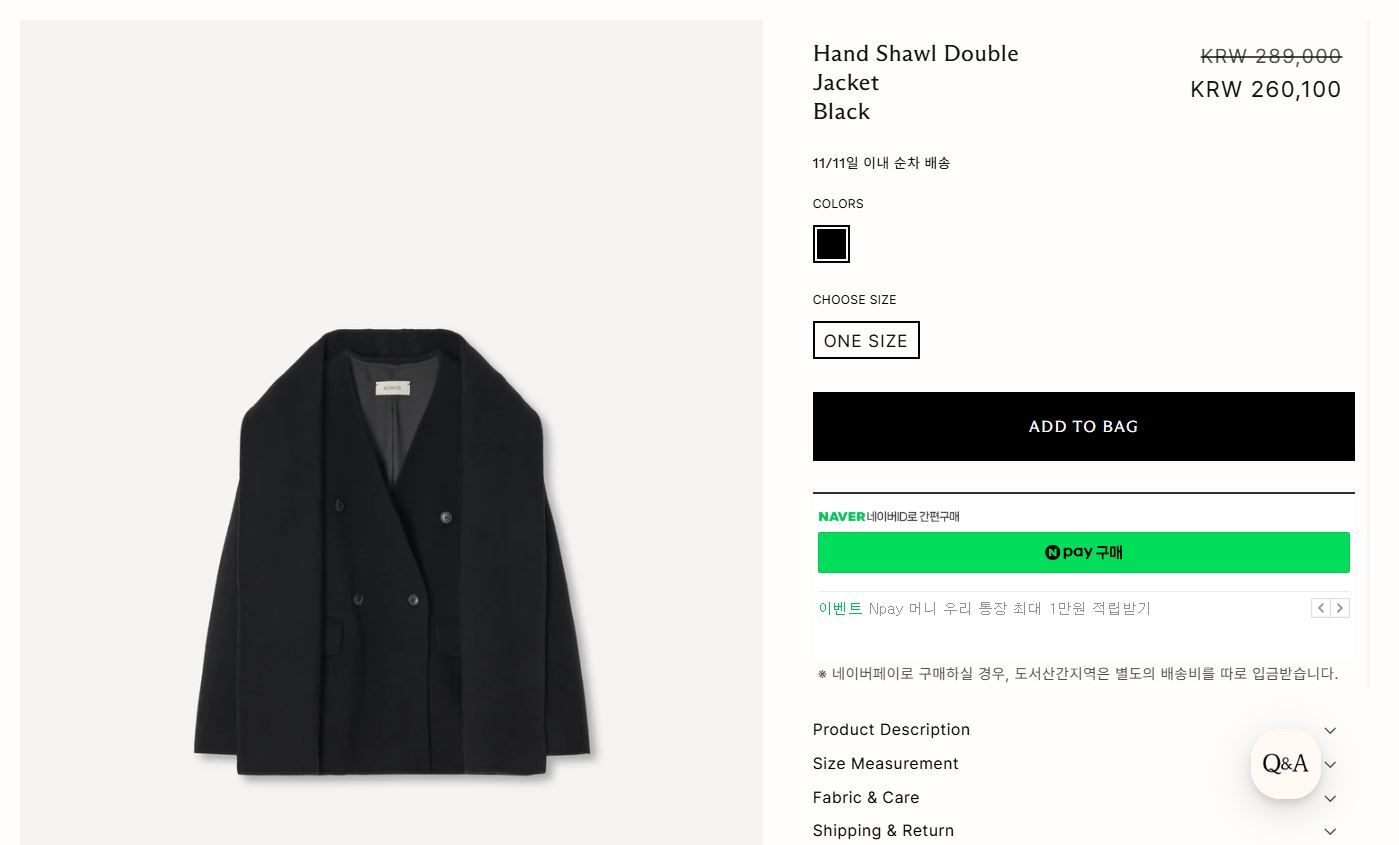
Task: Open the Product Description label
Action: point(891,730)
